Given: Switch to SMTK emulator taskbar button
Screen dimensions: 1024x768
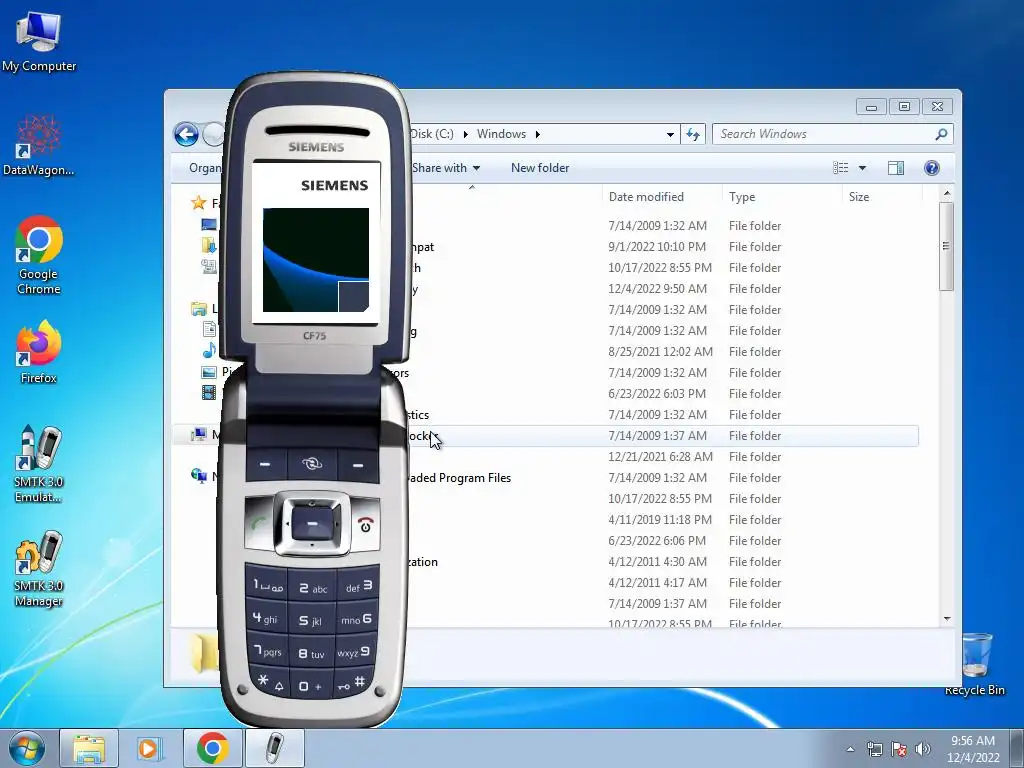Looking at the screenshot, I should (275, 748).
